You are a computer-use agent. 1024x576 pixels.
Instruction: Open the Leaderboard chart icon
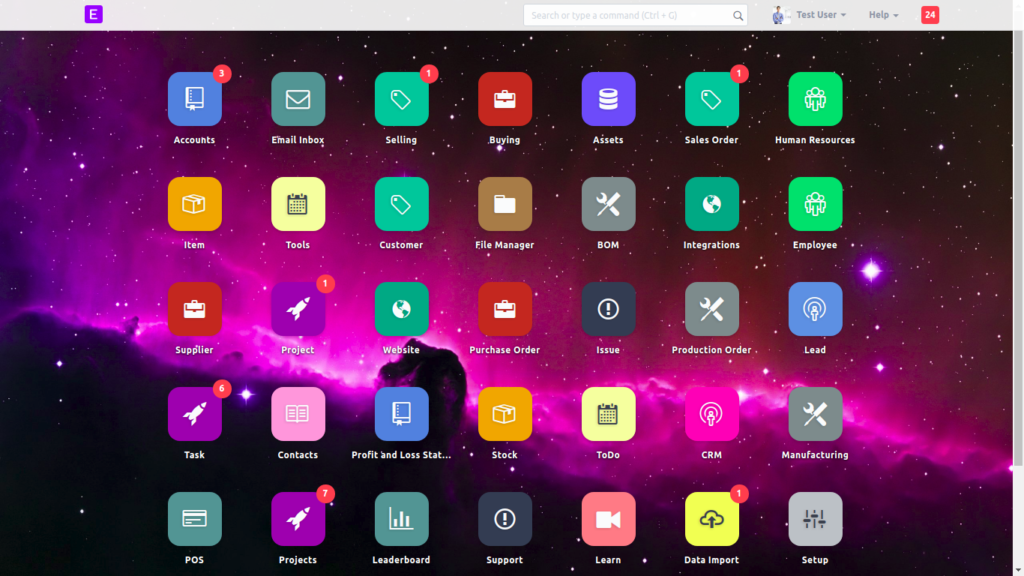pos(401,519)
